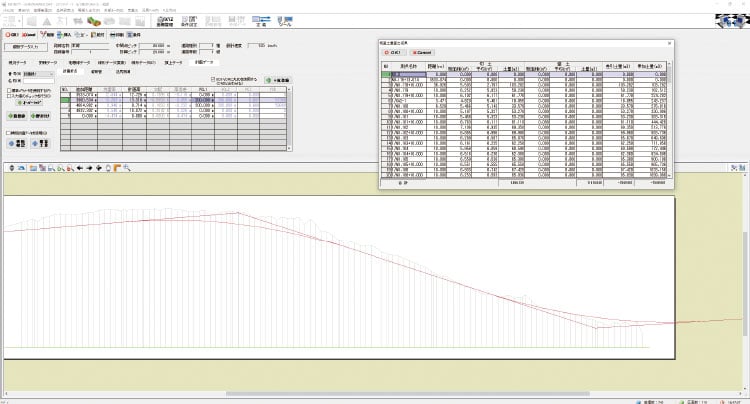Viewport: 750px width, 404px height.
Task: Click the red X Cancel icon in edit toolbar
Action: point(29,35)
